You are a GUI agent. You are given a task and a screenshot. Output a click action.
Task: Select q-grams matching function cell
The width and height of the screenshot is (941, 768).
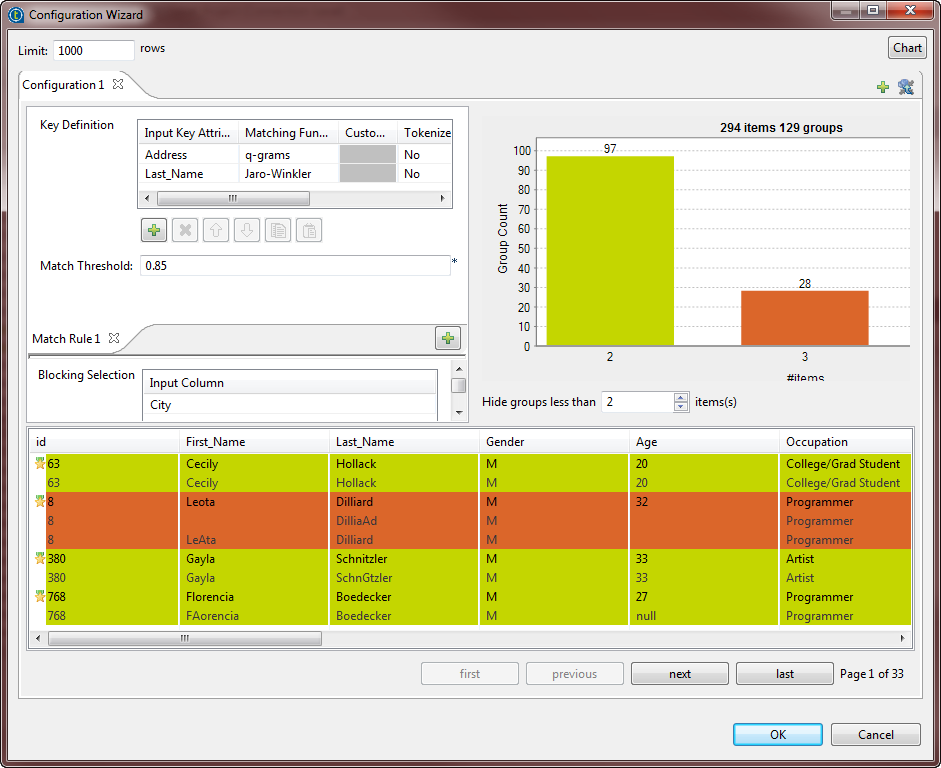coord(288,155)
